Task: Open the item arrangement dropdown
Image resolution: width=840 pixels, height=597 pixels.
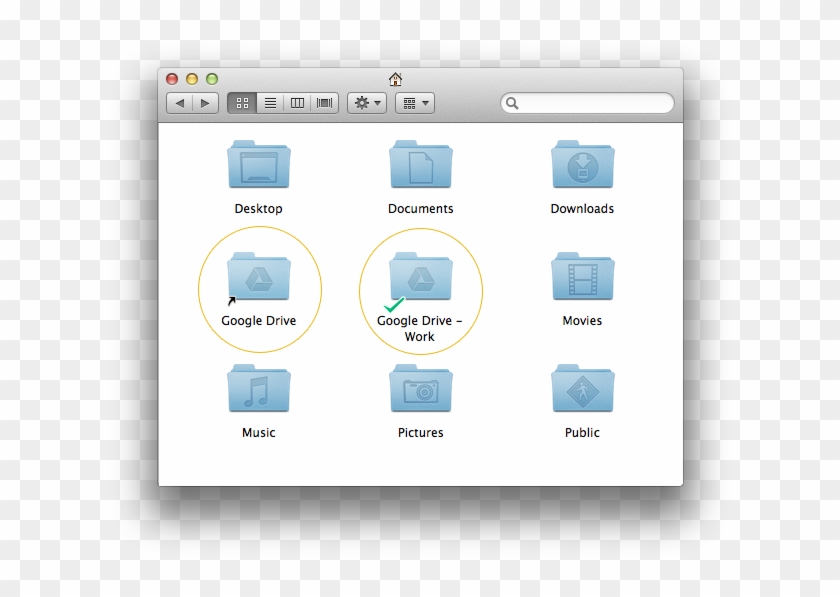Action: coord(415,103)
